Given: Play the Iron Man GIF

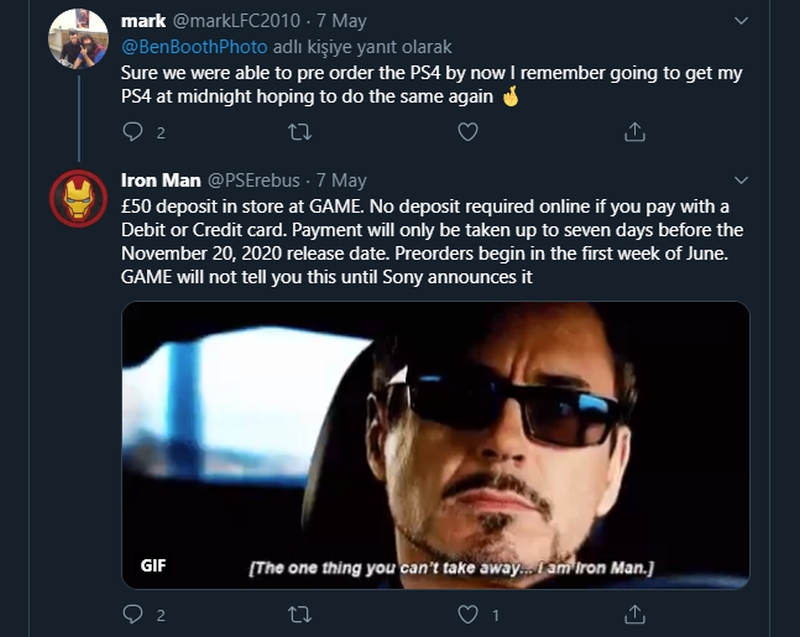Looking at the screenshot, I should [x=435, y=445].
